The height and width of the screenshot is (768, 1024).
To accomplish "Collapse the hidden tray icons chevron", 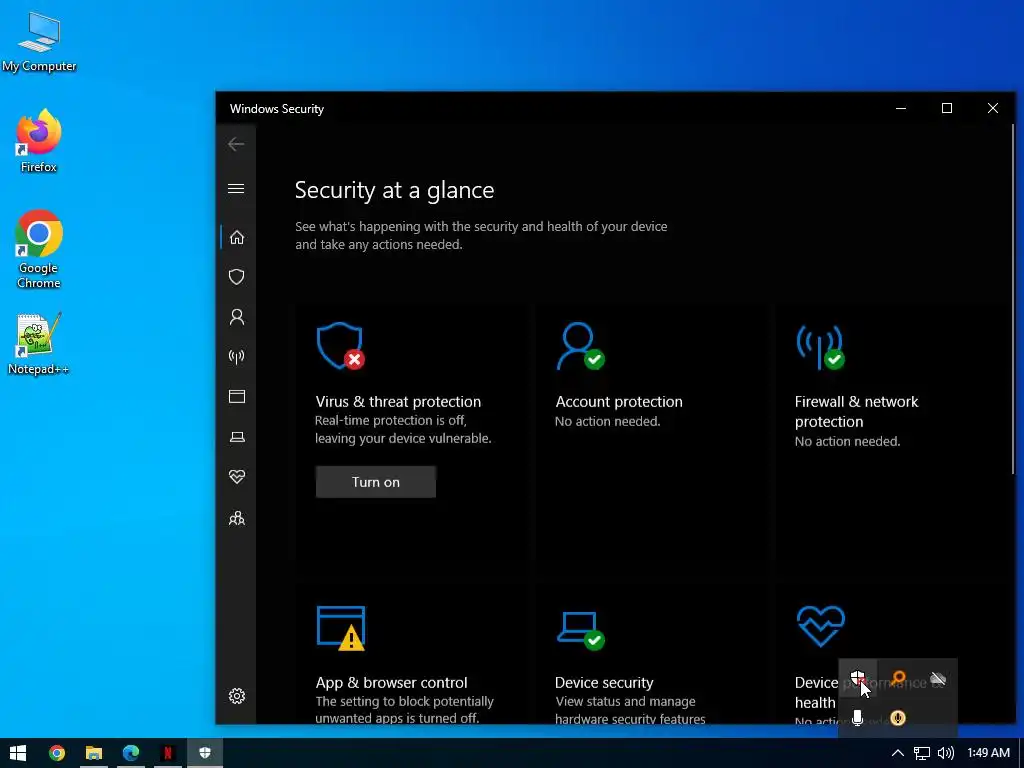I will tap(898, 754).
